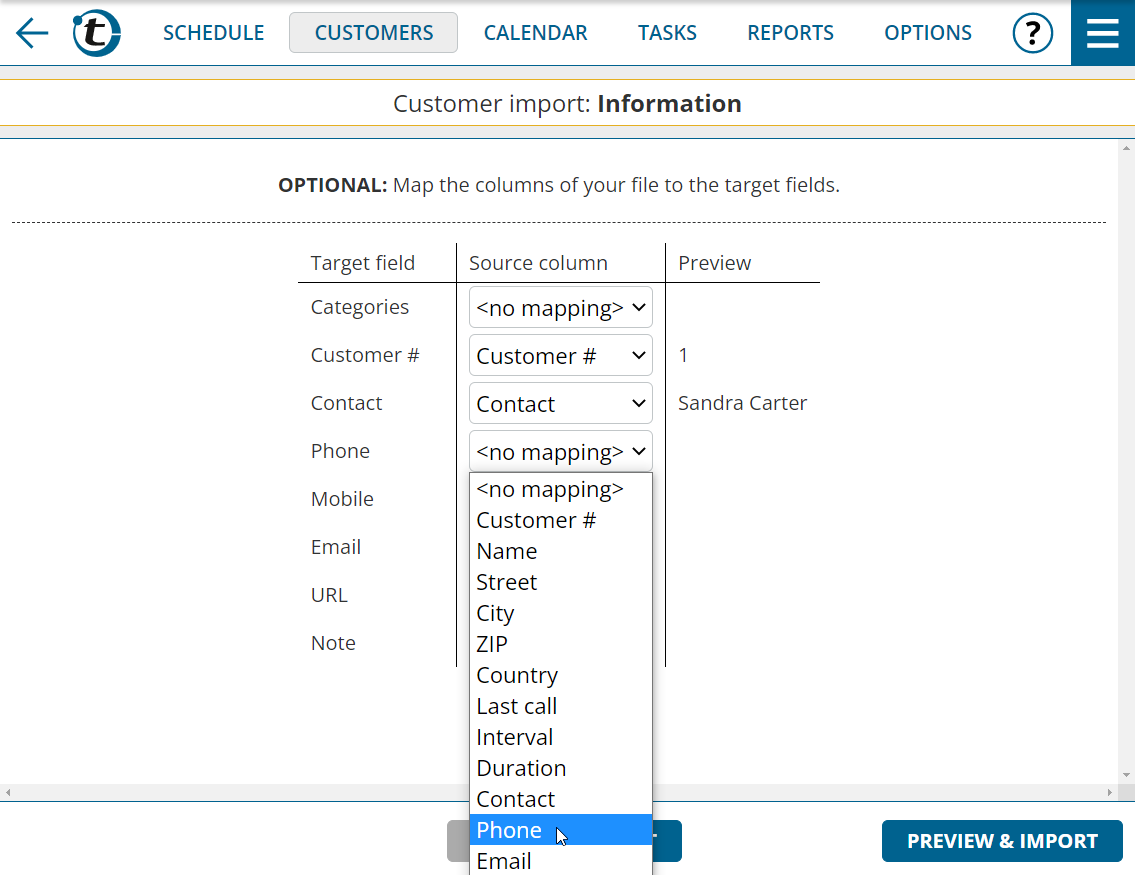Click the app logo icon
The height and width of the screenshot is (875, 1135).
click(97, 33)
